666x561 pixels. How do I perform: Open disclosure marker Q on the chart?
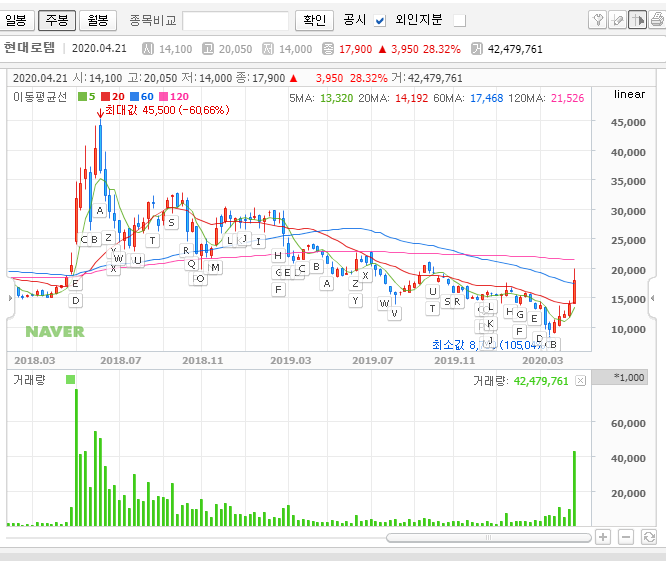[191, 264]
